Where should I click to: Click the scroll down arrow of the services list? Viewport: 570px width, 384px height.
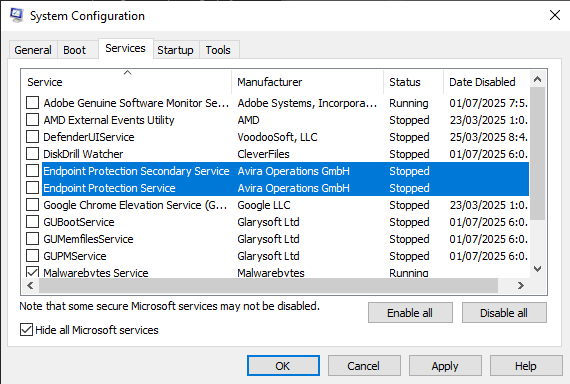[538, 269]
